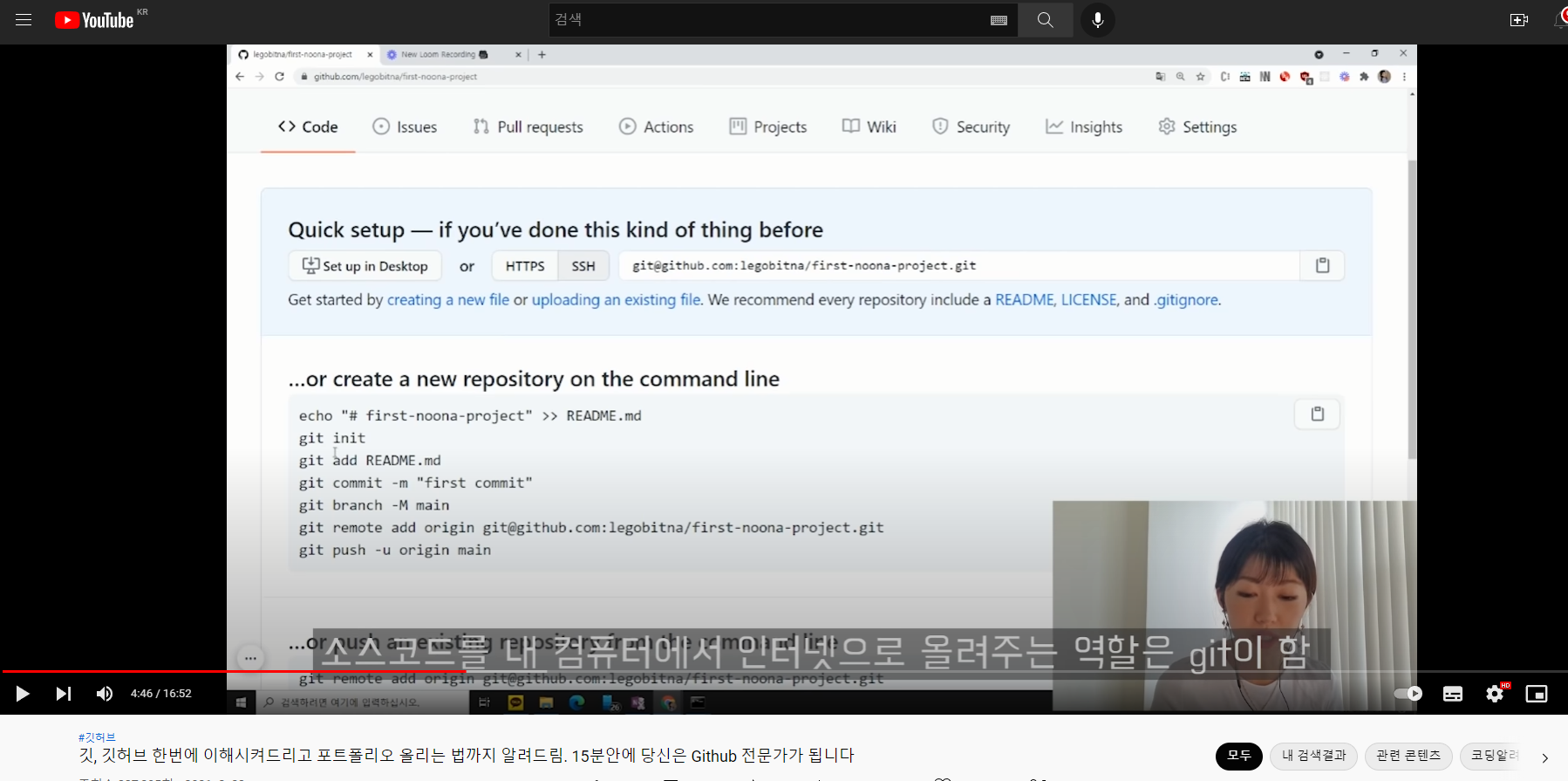Screen dimensions: 1568x781
Task: Select the SSH protocol button
Action: (x=583, y=266)
